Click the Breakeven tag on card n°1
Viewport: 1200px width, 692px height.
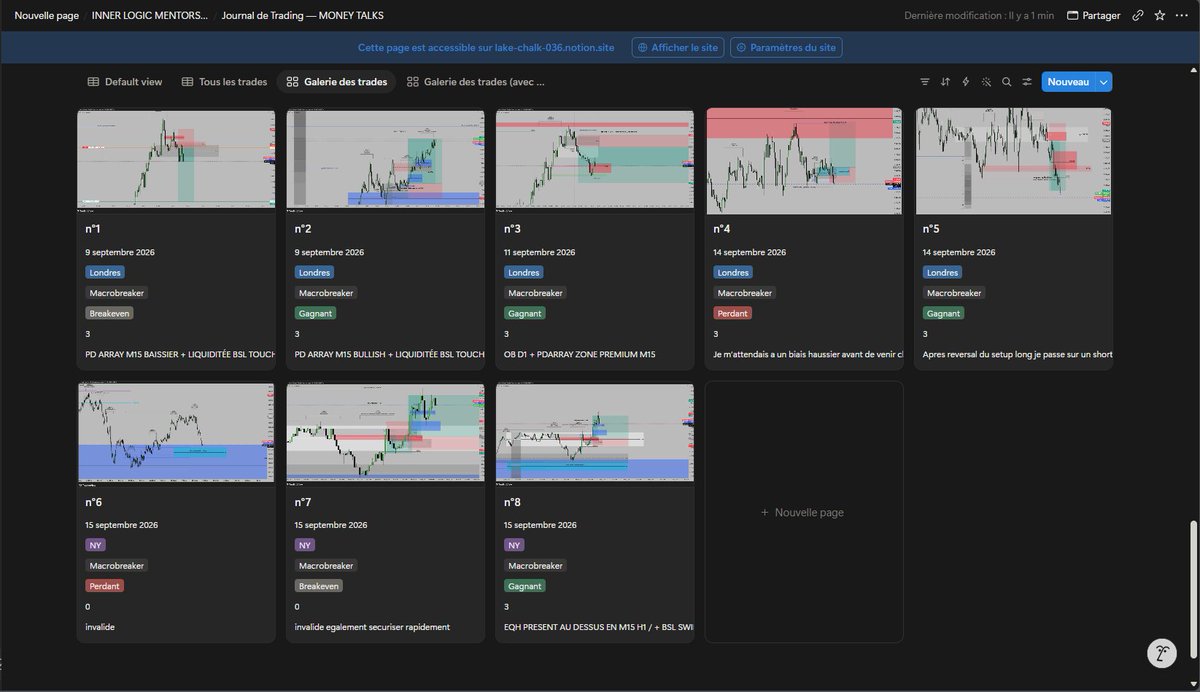[109, 313]
